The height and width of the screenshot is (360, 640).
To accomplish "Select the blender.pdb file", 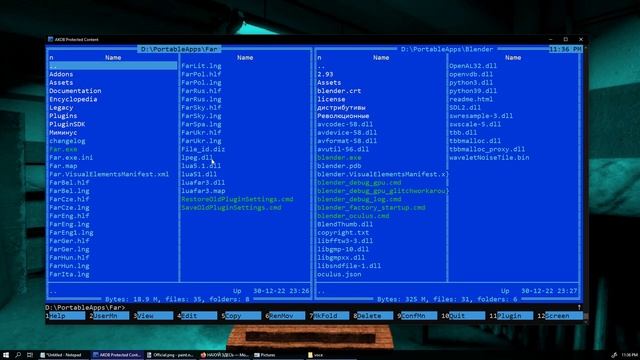I will tap(339, 166).
